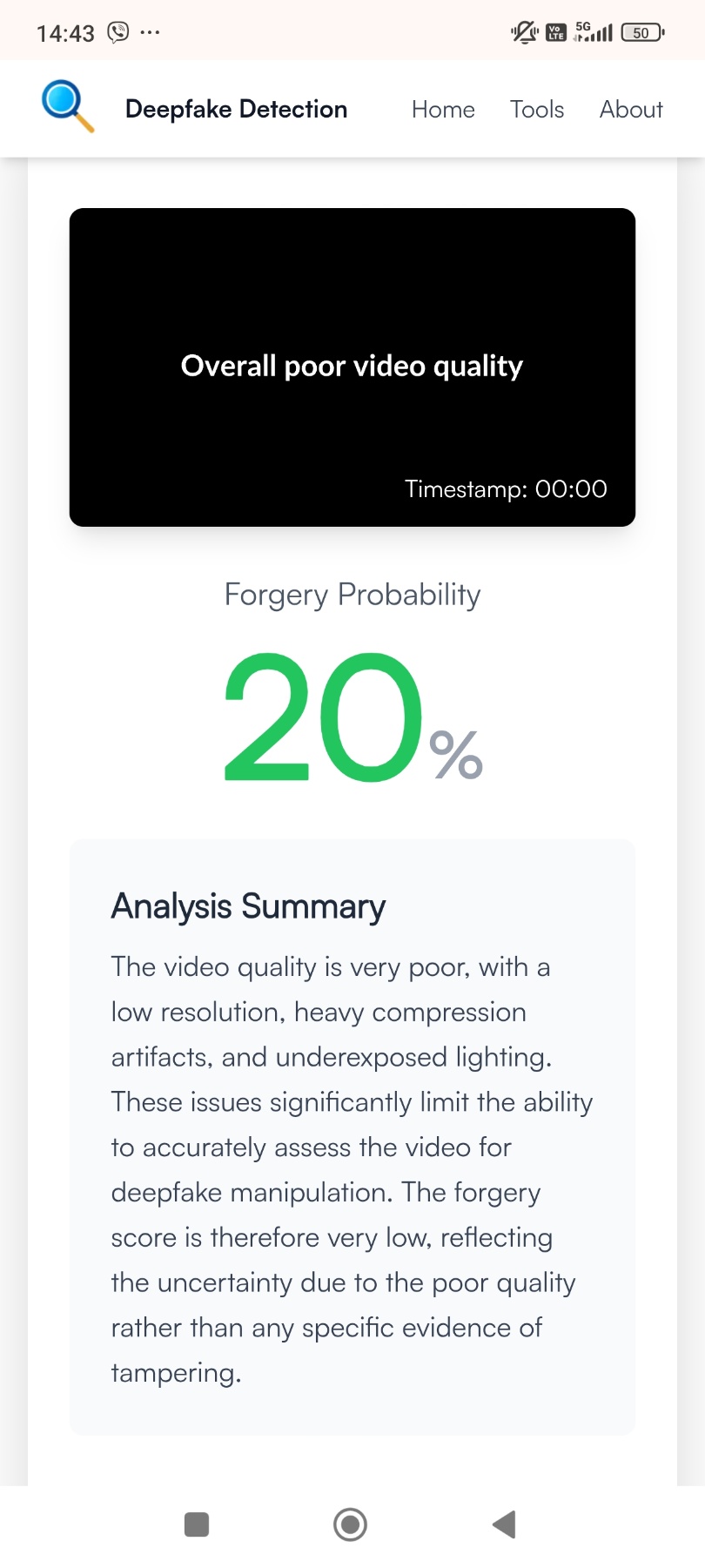The height and width of the screenshot is (1568, 705).
Task: Click the Forgery Probability label
Action: (352, 595)
